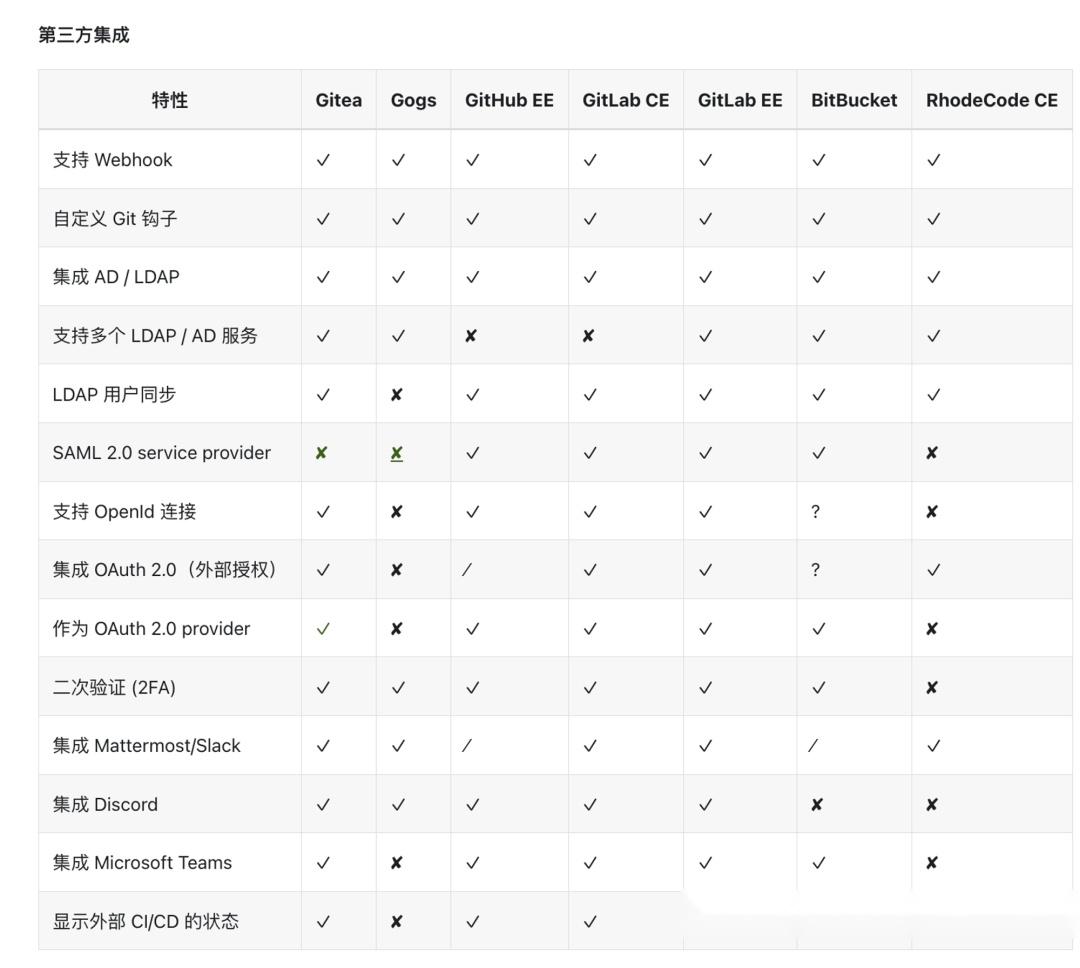Click the question mark for BitBucket OpenId support

point(816,511)
